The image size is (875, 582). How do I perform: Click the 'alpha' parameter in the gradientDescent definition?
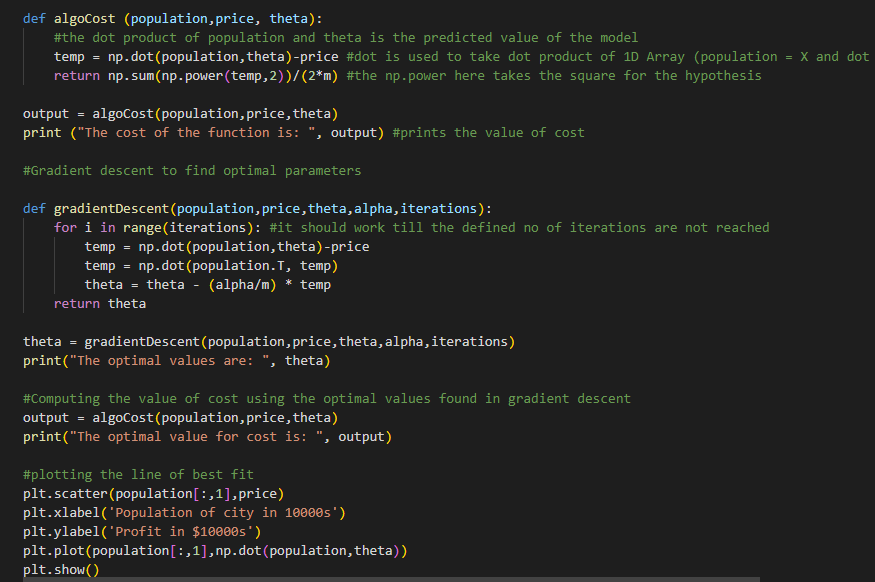373,209
